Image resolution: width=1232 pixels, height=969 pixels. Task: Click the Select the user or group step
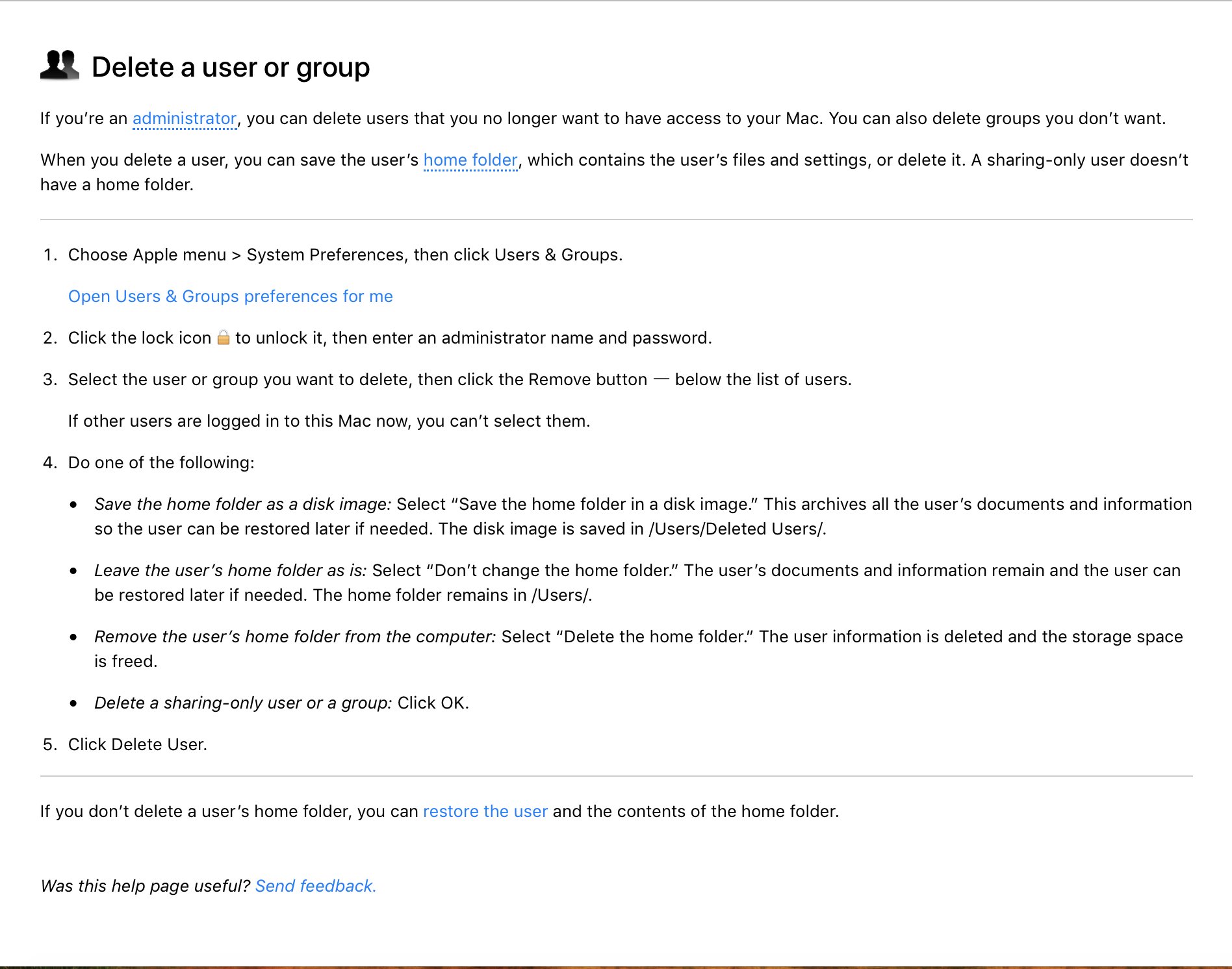coord(357,380)
